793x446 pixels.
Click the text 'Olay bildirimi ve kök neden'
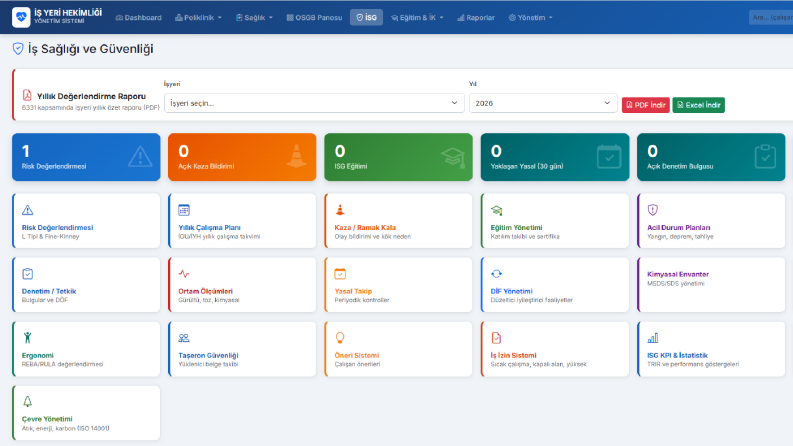(372, 236)
